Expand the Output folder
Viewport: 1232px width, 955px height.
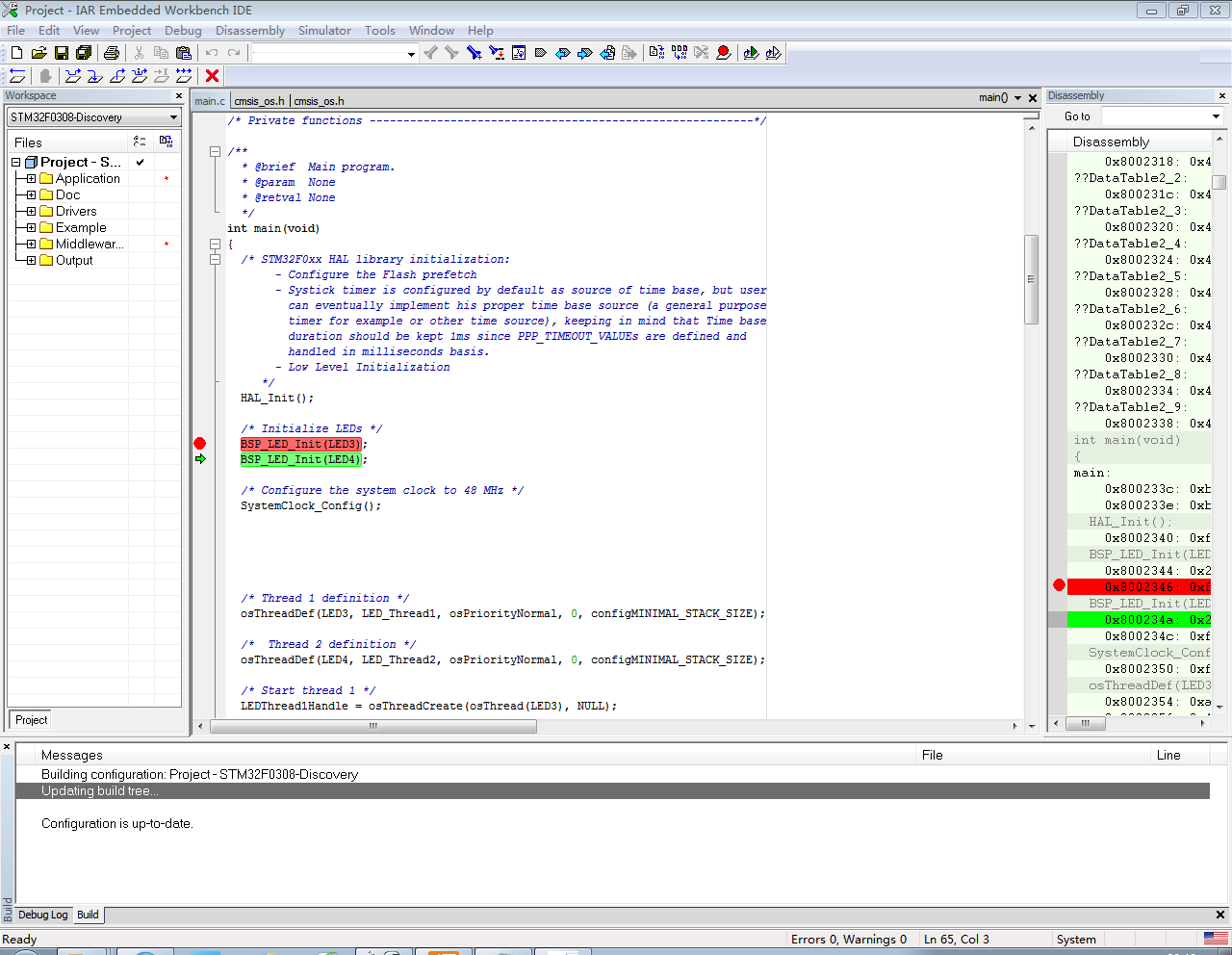pos(31,260)
